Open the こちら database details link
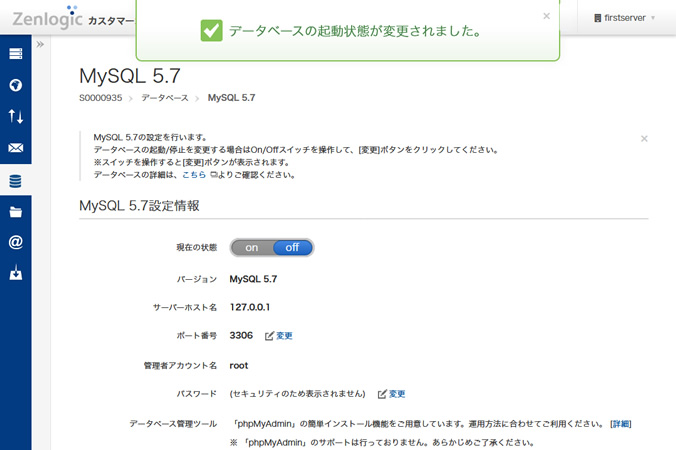This screenshot has height=450, width=676. [194, 174]
